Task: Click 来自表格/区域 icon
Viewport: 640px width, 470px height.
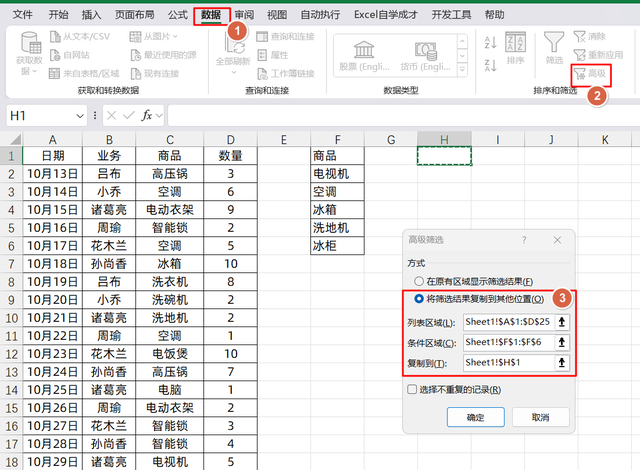Action: point(54,73)
